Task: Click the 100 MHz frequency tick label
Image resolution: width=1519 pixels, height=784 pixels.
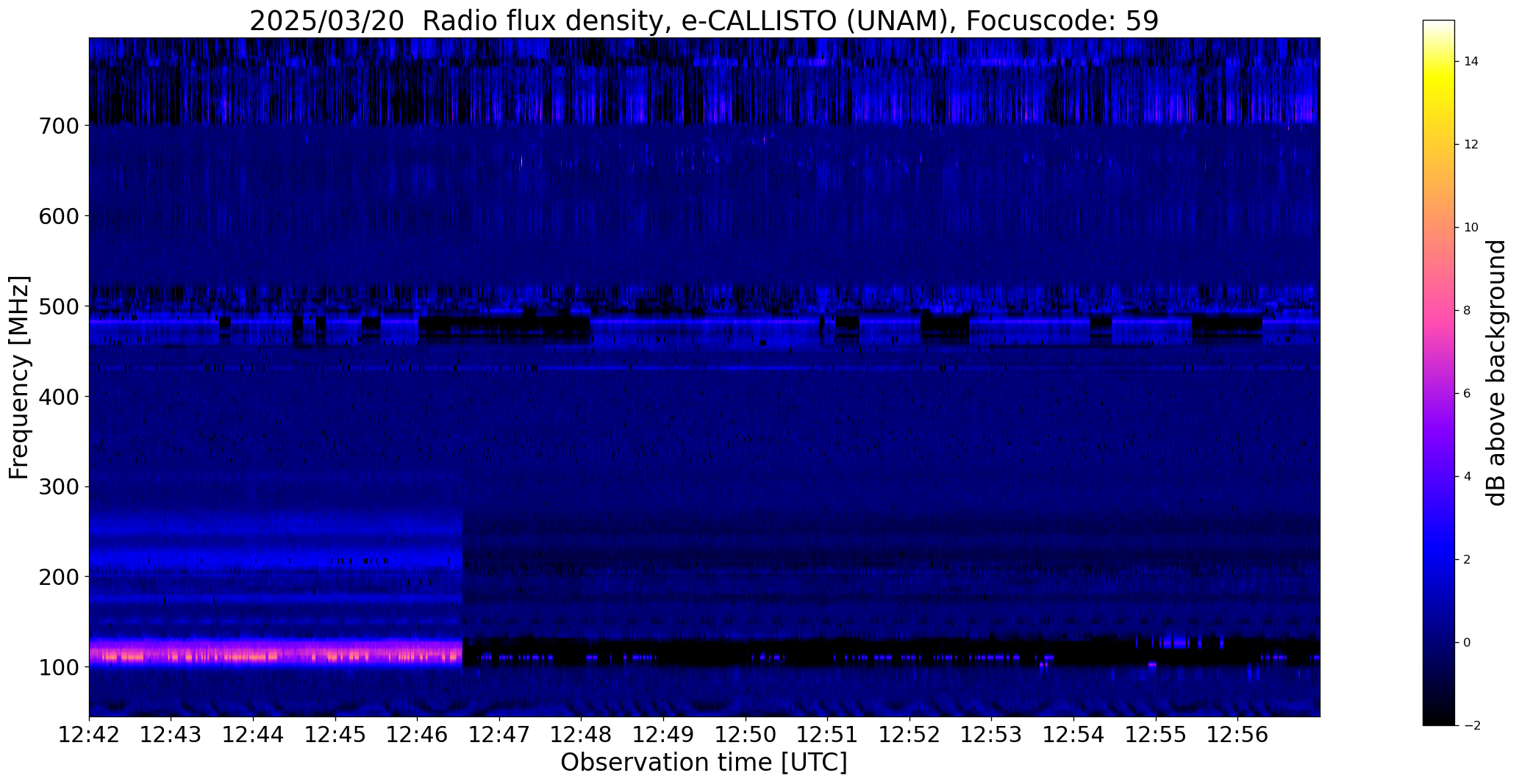Action: coord(58,667)
